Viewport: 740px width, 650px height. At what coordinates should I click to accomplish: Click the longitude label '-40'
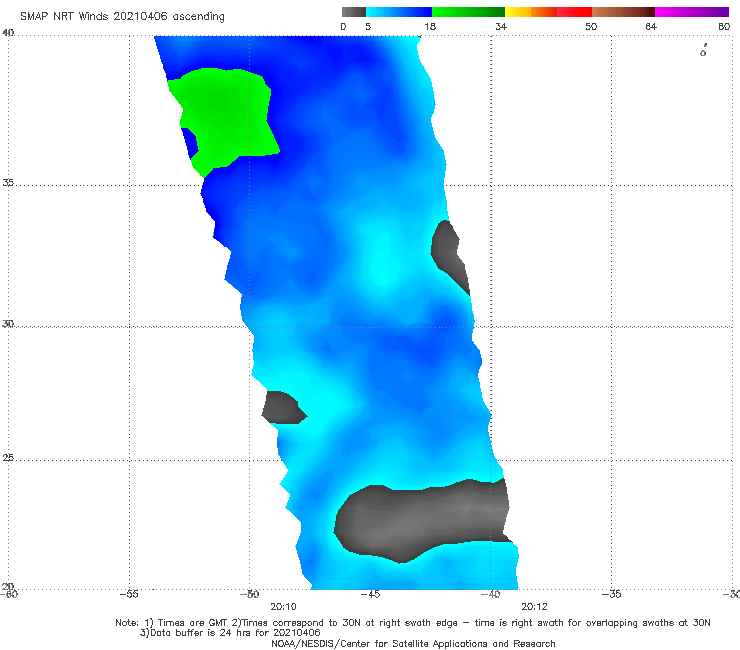point(491,594)
